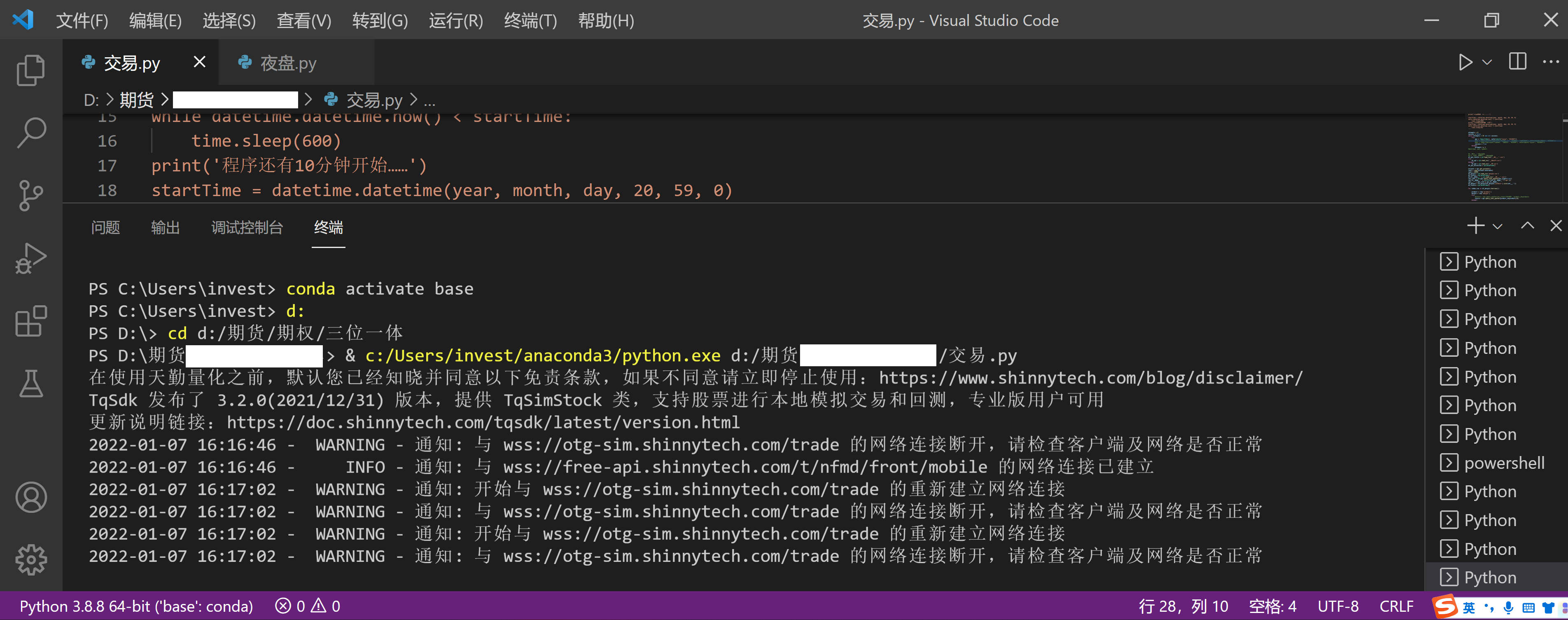
Task: Click the code minimap preview
Action: coord(1514,157)
